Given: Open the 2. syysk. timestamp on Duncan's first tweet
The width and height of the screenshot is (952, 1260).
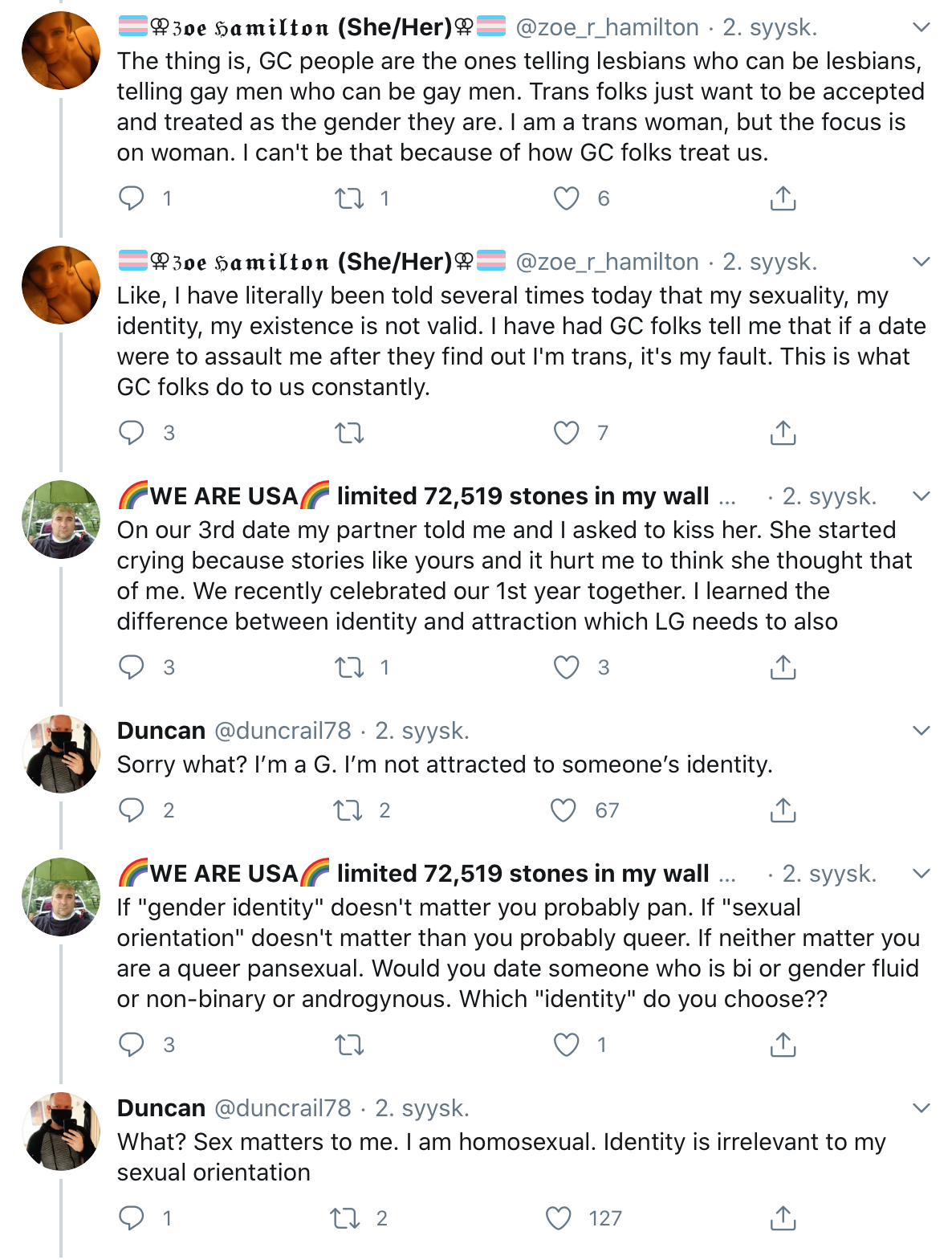Looking at the screenshot, I should 422,731.
